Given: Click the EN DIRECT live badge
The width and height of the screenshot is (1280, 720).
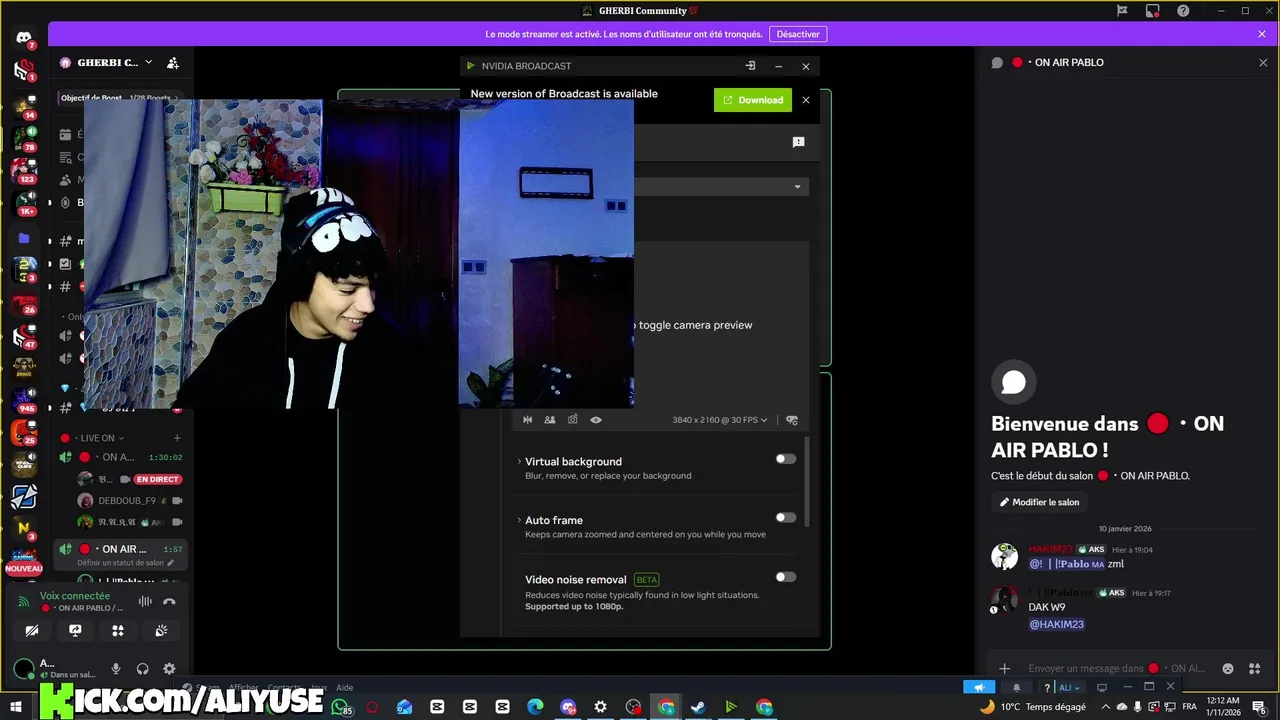Looking at the screenshot, I should (x=157, y=479).
